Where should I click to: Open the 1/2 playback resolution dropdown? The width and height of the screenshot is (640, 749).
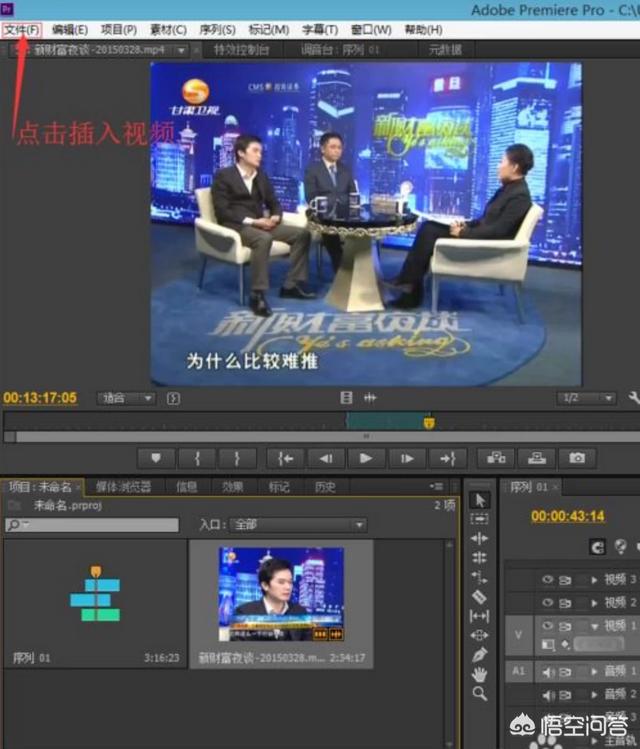click(x=584, y=398)
